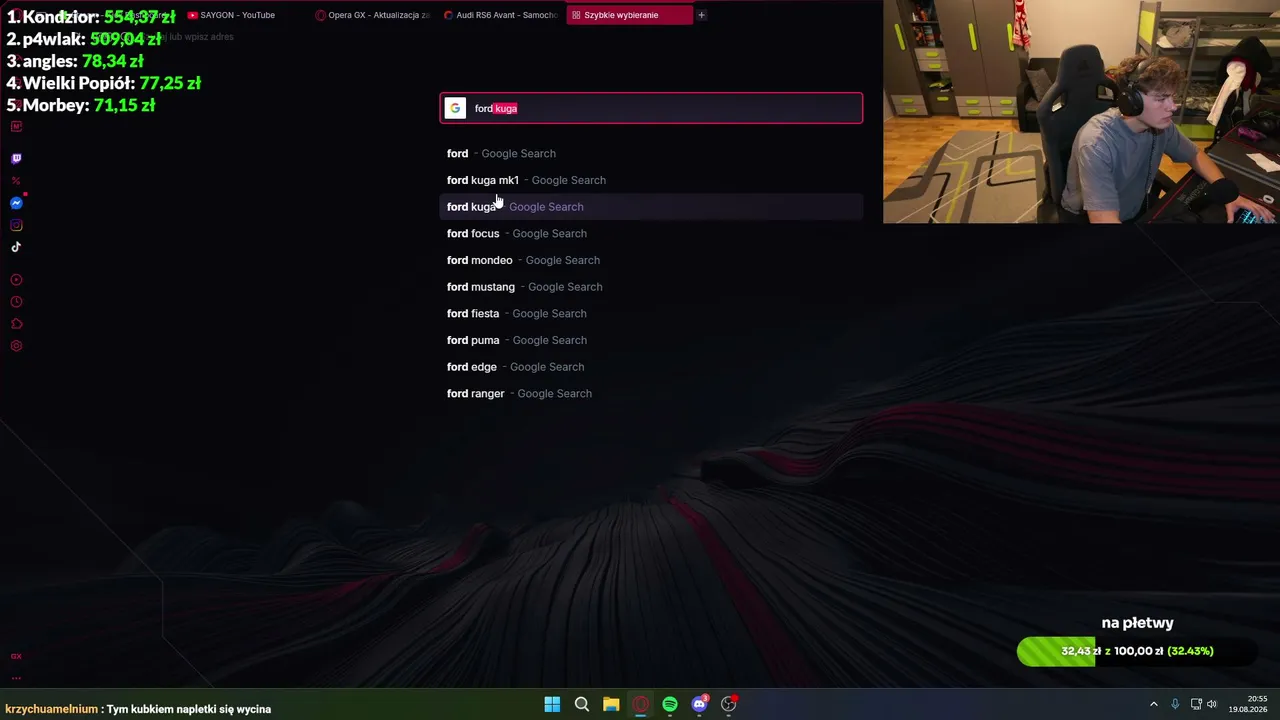Image resolution: width=1280 pixels, height=720 pixels.
Task: Open Instagram in the sidebar
Action: (x=16, y=225)
